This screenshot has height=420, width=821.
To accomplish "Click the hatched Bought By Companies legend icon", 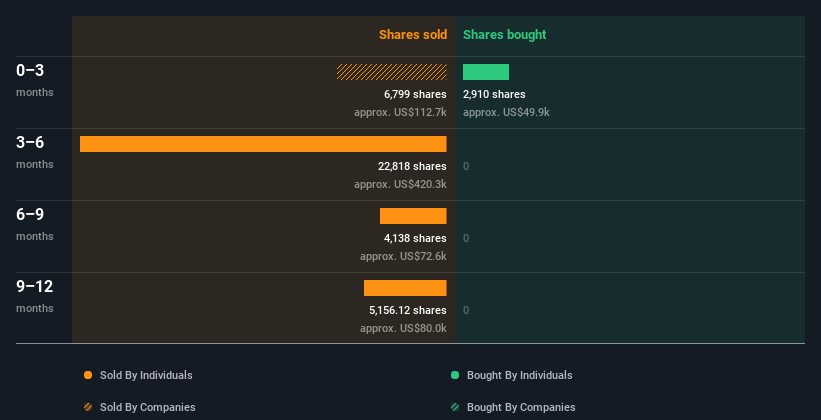I will coord(455,407).
